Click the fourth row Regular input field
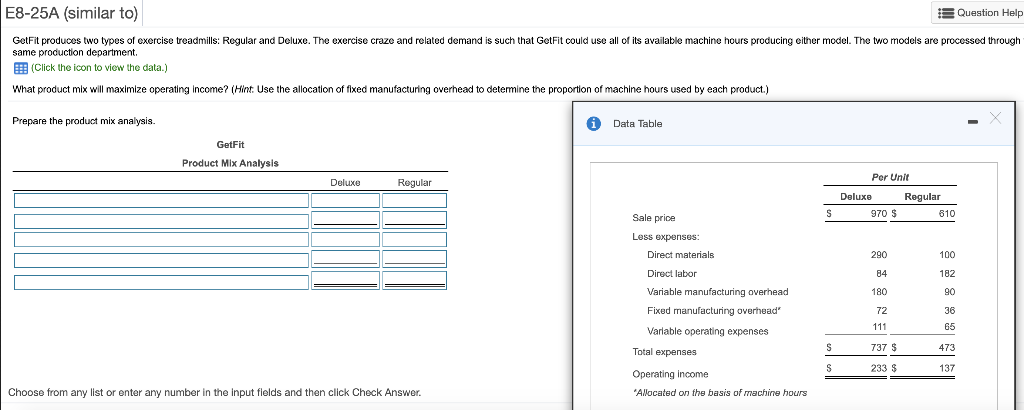This screenshot has height=410, width=1024. (415, 259)
